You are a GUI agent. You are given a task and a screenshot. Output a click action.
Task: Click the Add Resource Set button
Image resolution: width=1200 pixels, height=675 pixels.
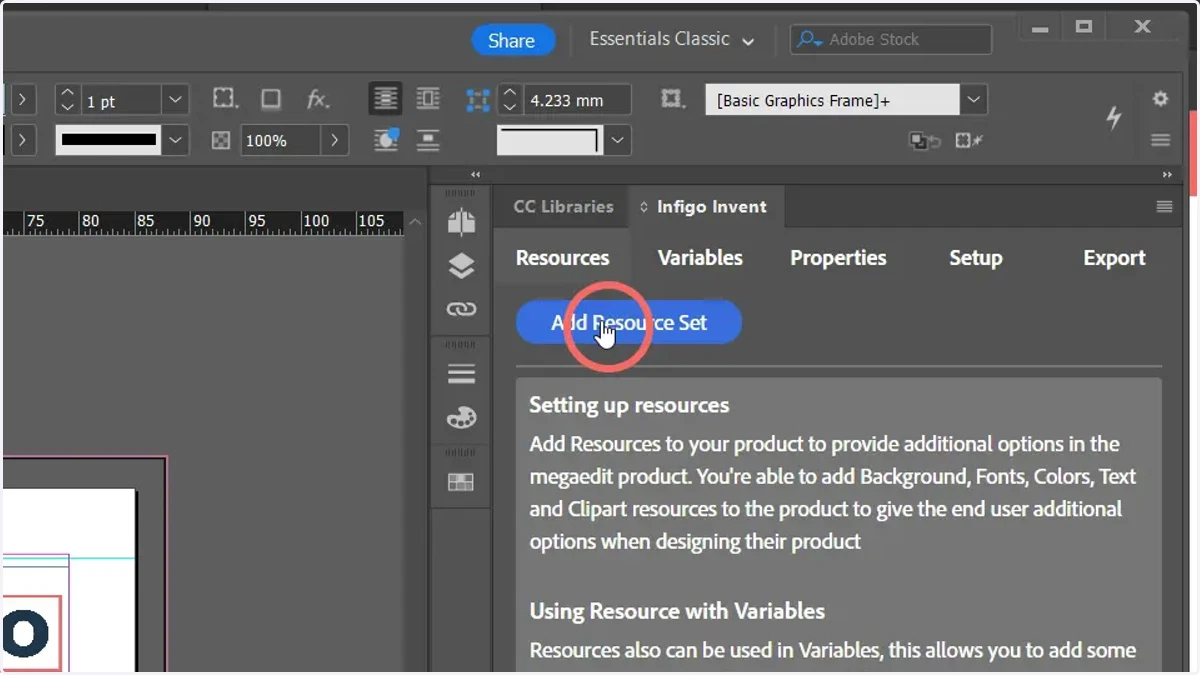pos(628,322)
